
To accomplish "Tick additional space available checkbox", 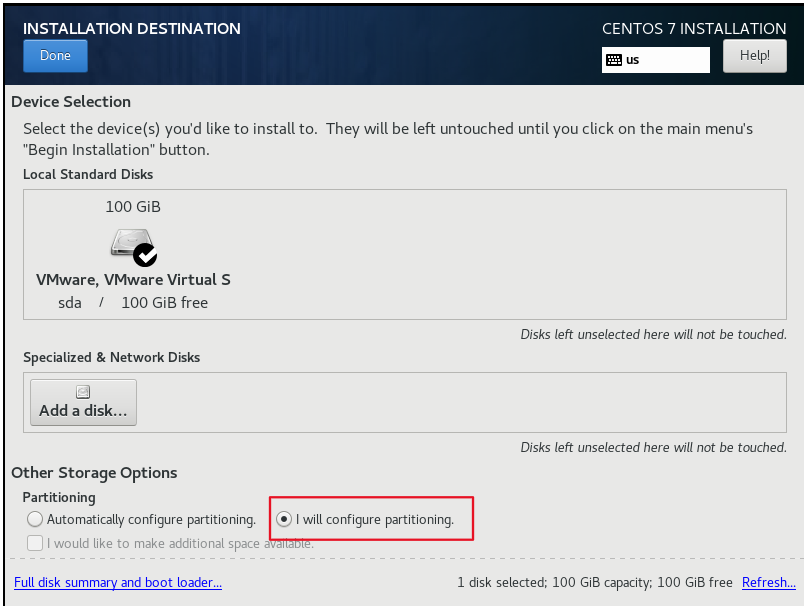I will tap(34, 543).
